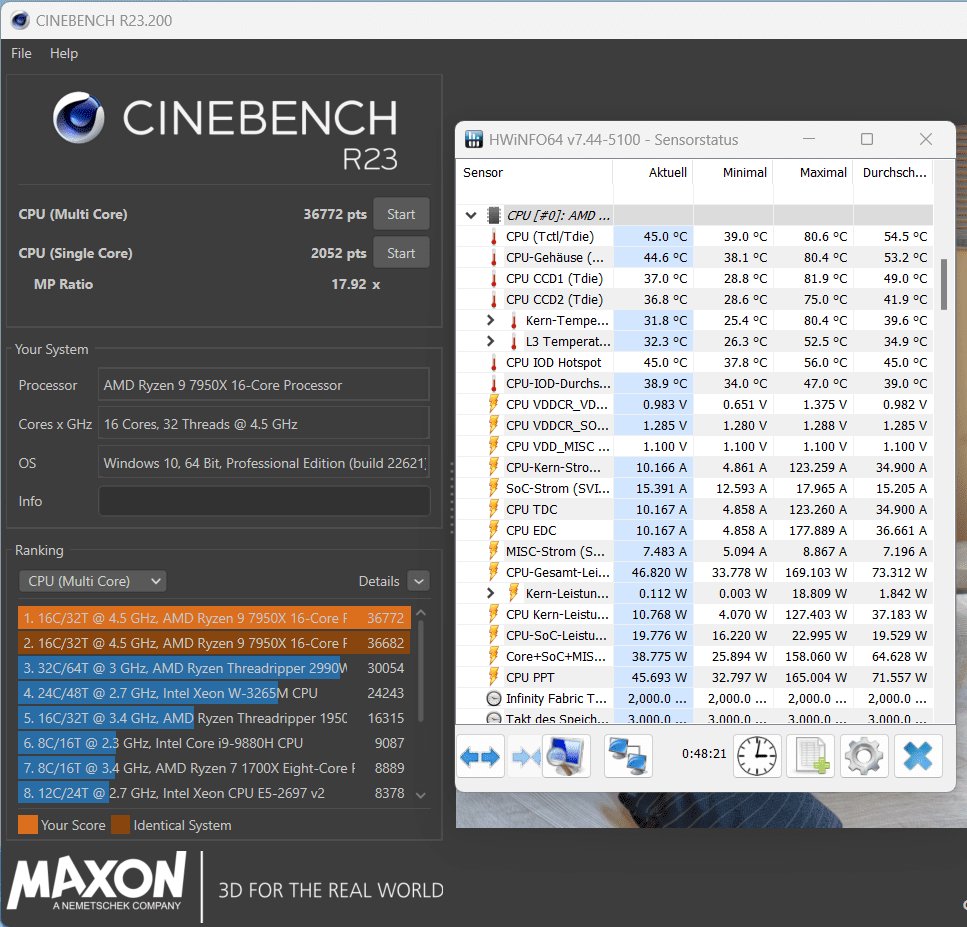967x927 pixels.
Task: Maximize the HWiNFO64 Sensorstatus window
Action: coord(866,139)
